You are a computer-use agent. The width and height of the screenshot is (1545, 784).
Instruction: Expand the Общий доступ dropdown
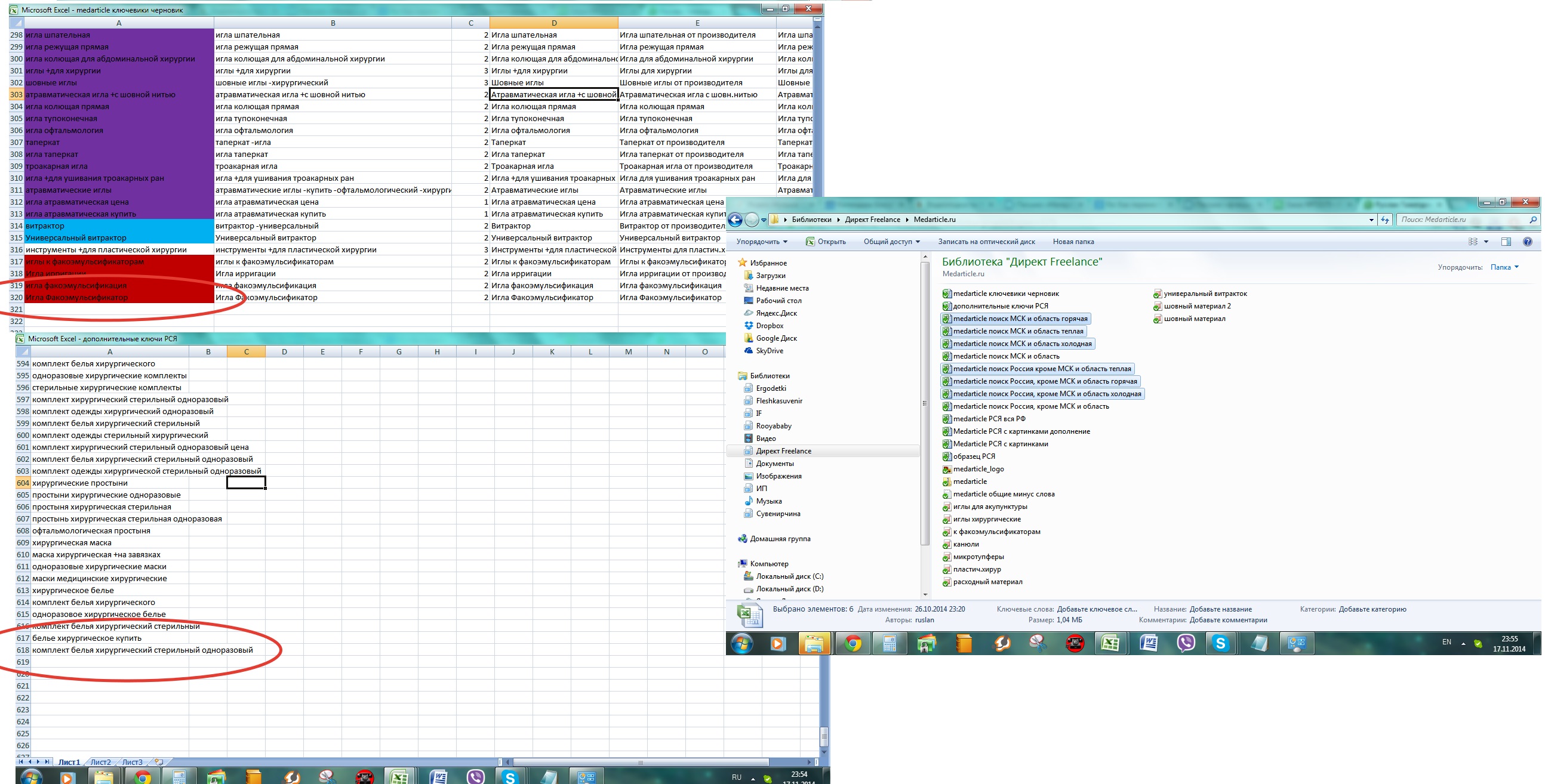click(x=891, y=242)
